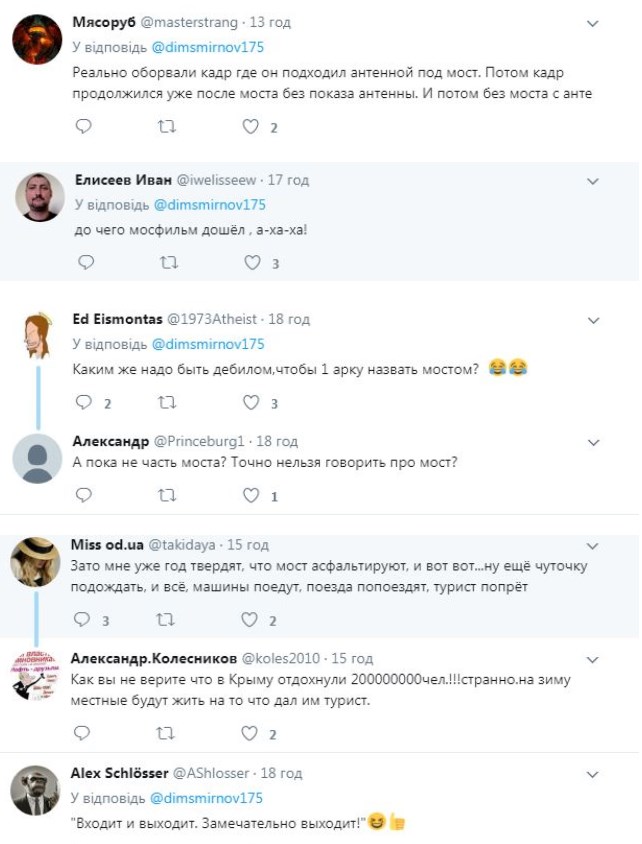The image size is (642, 844).
Task: Retweet Елисеев Иван's мосфильм tweet
Action: [169, 263]
